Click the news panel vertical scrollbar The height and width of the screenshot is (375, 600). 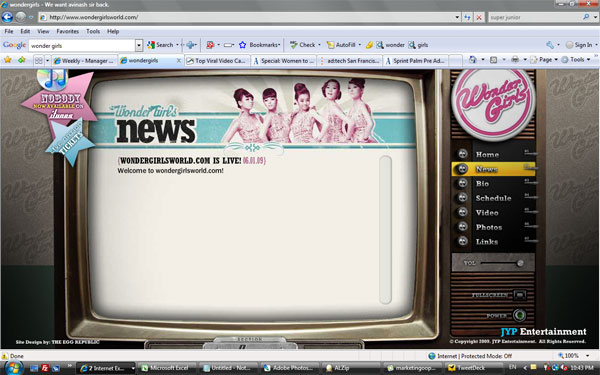(385, 230)
